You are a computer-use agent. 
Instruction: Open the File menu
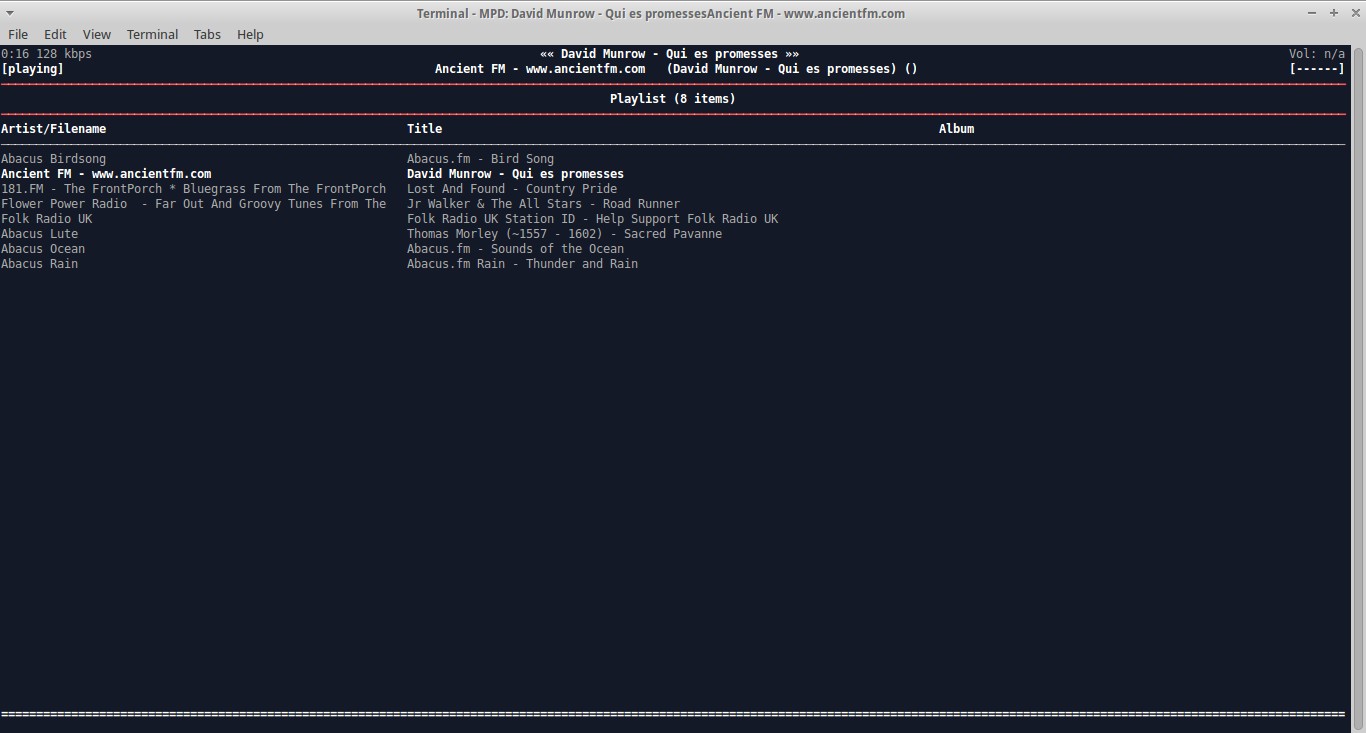(18, 34)
